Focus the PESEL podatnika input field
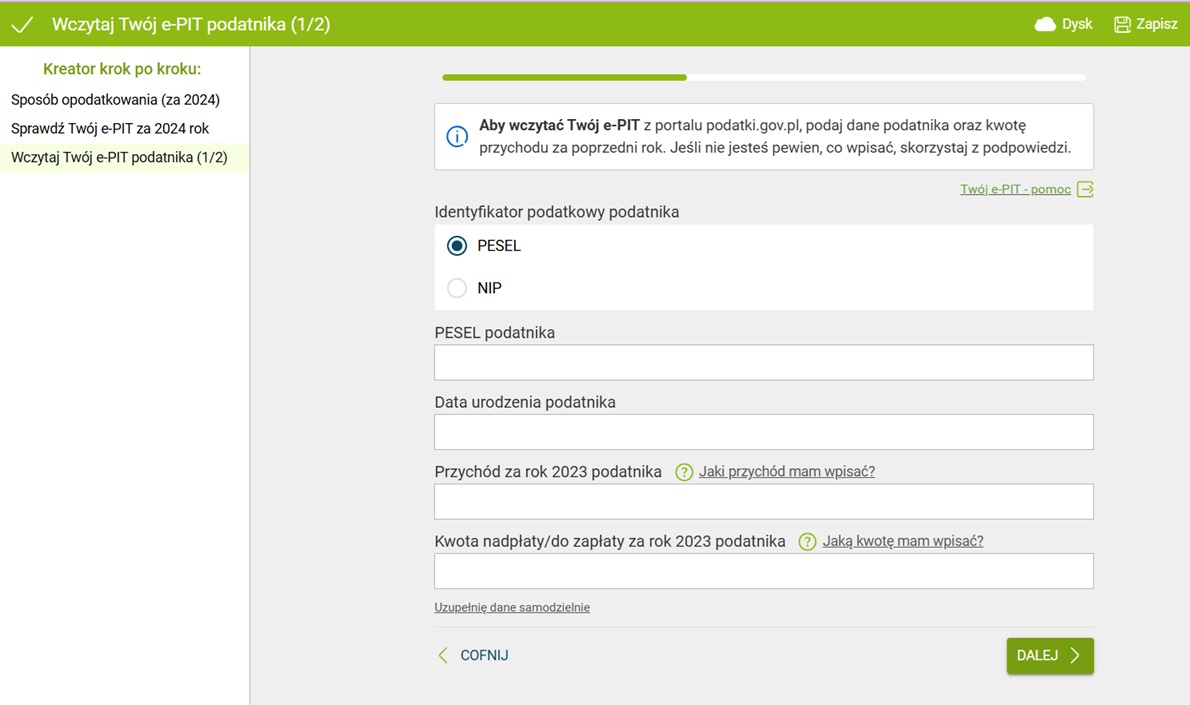1190x705 pixels. tap(763, 362)
